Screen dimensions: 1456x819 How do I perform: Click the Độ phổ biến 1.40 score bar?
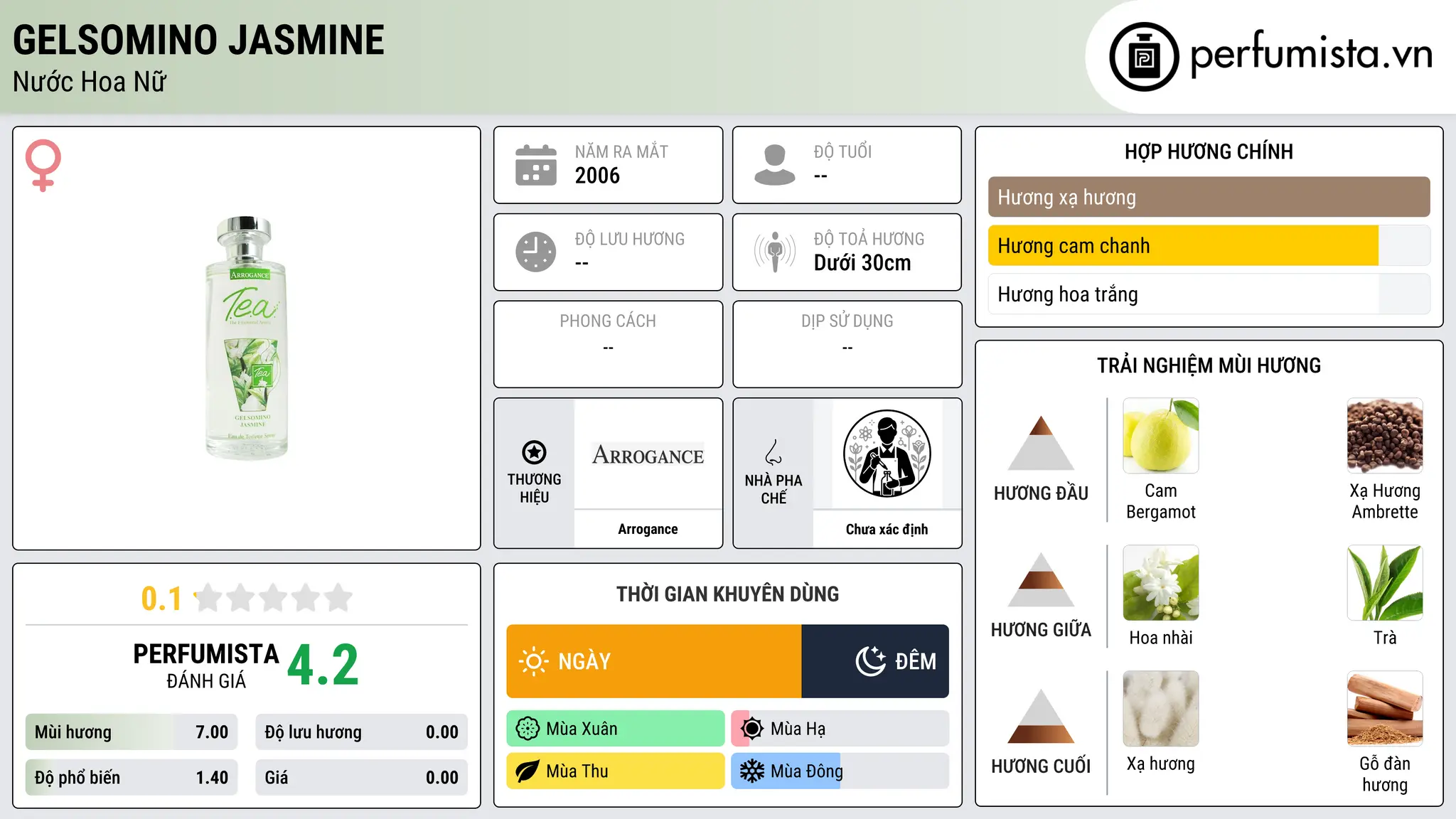(x=132, y=778)
